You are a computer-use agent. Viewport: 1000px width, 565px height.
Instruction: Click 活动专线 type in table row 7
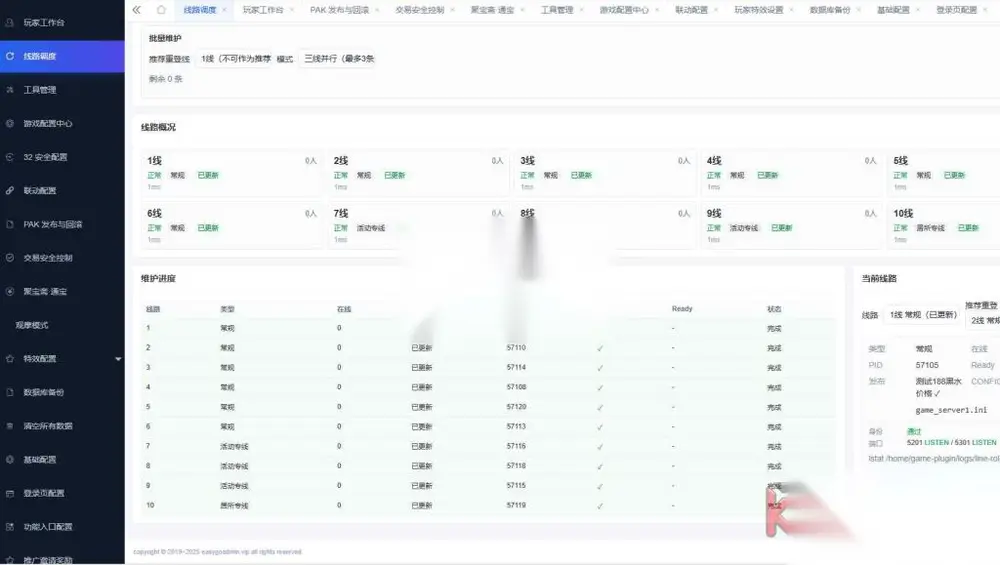(x=234, y=446)
